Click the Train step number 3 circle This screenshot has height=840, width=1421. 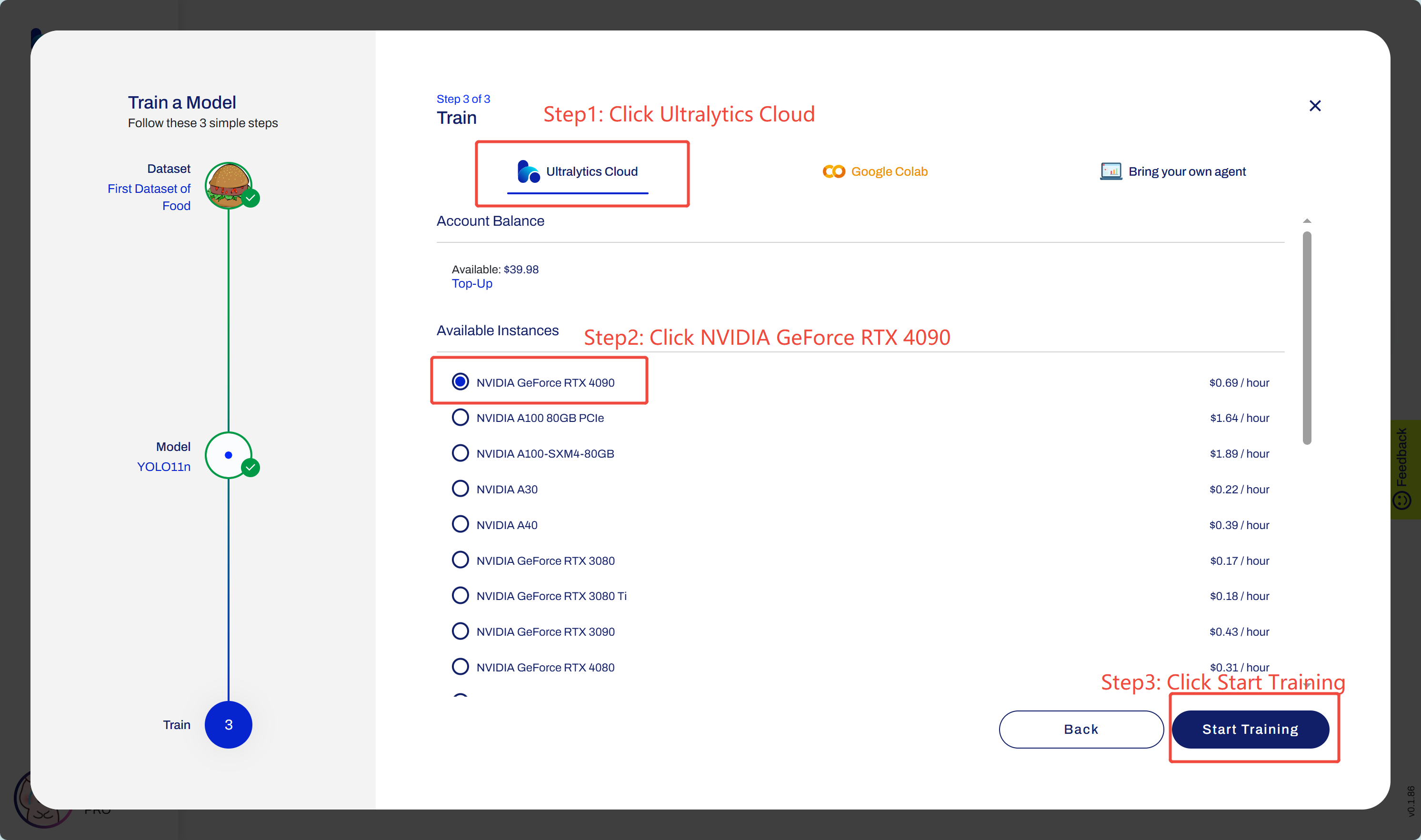tap(228, 725)
